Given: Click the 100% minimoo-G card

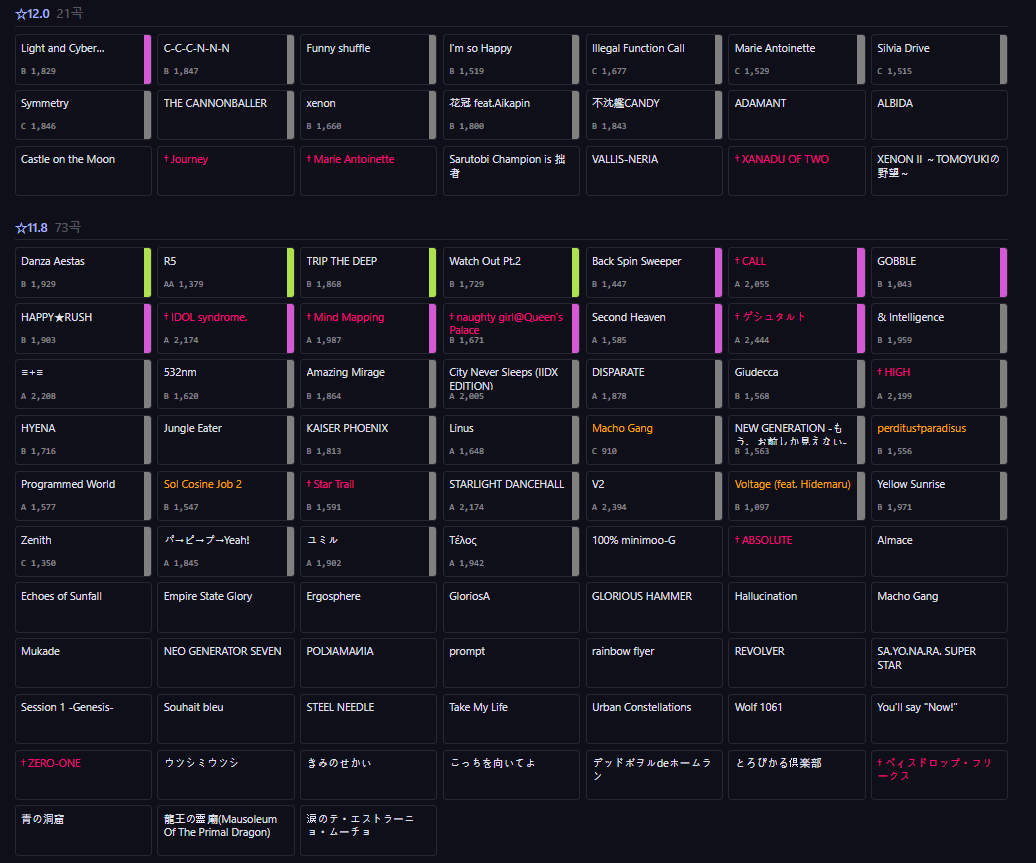Looking at the screenshot, I should pos(654,552).
